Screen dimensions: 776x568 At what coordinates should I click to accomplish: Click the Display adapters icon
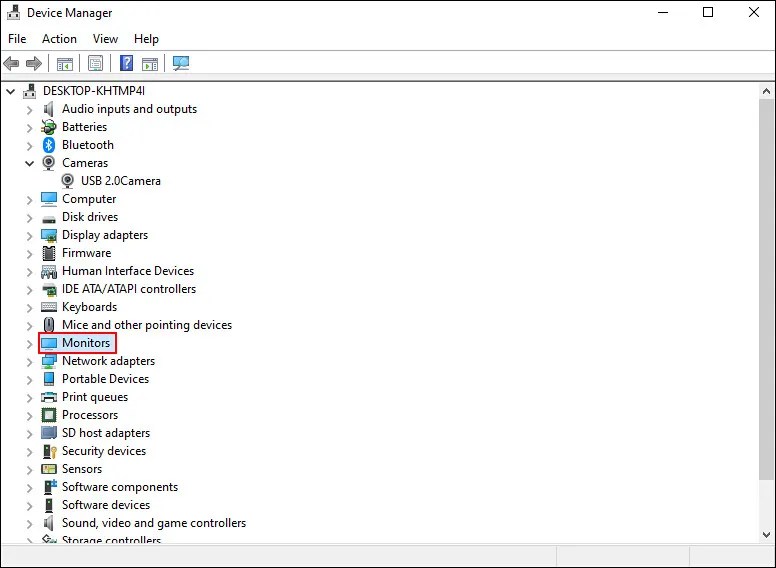[48, 236]
